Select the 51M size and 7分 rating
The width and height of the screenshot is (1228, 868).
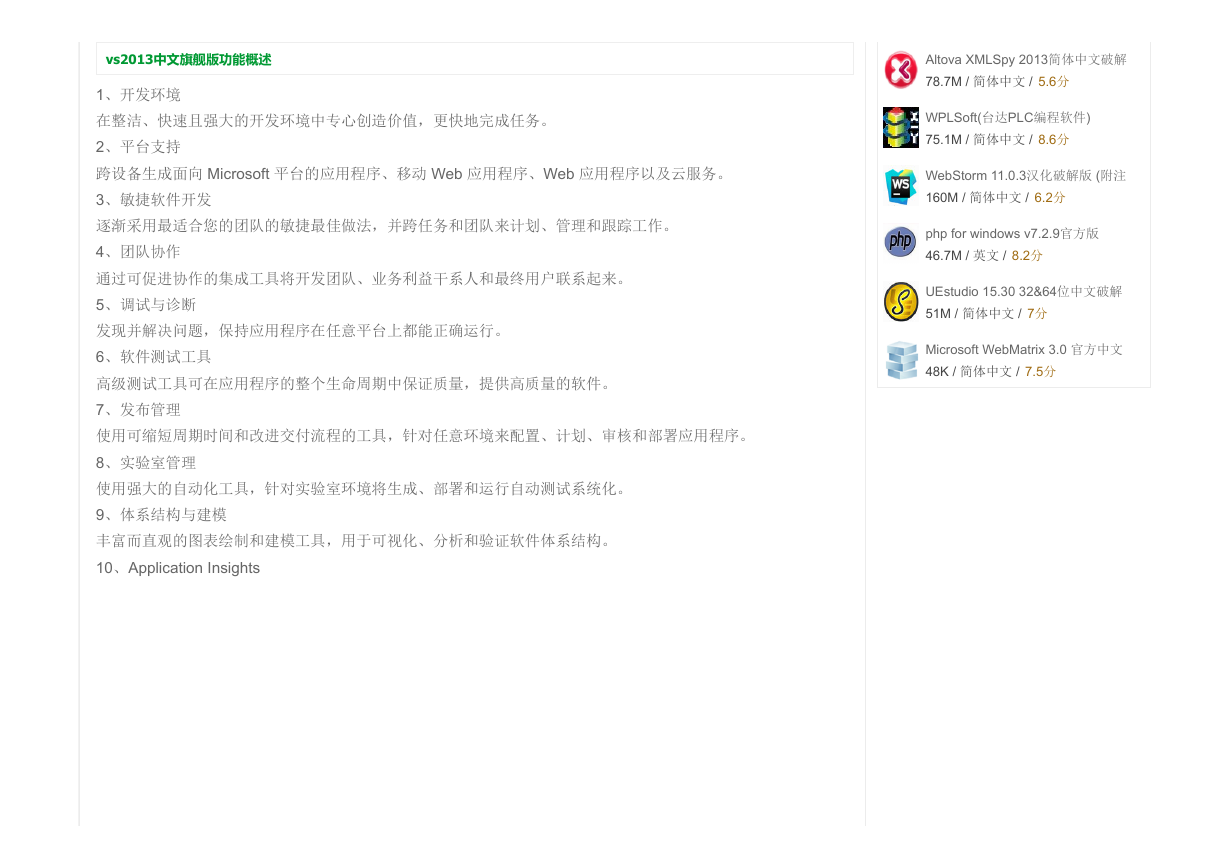click(x=987, y=314)
